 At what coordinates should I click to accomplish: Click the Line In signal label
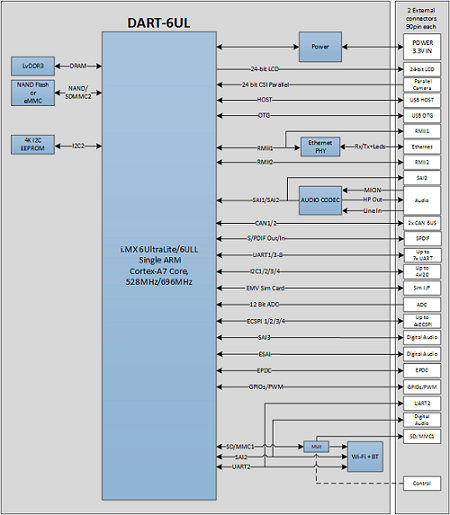(x=373, y=211)
